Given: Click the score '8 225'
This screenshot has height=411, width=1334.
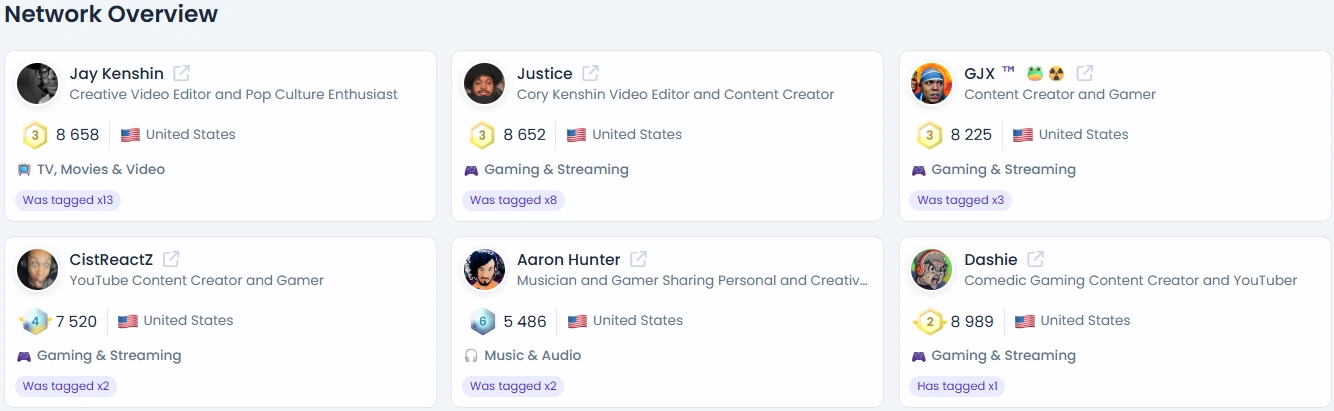Looking at the screenshot, I should point(971,135).
